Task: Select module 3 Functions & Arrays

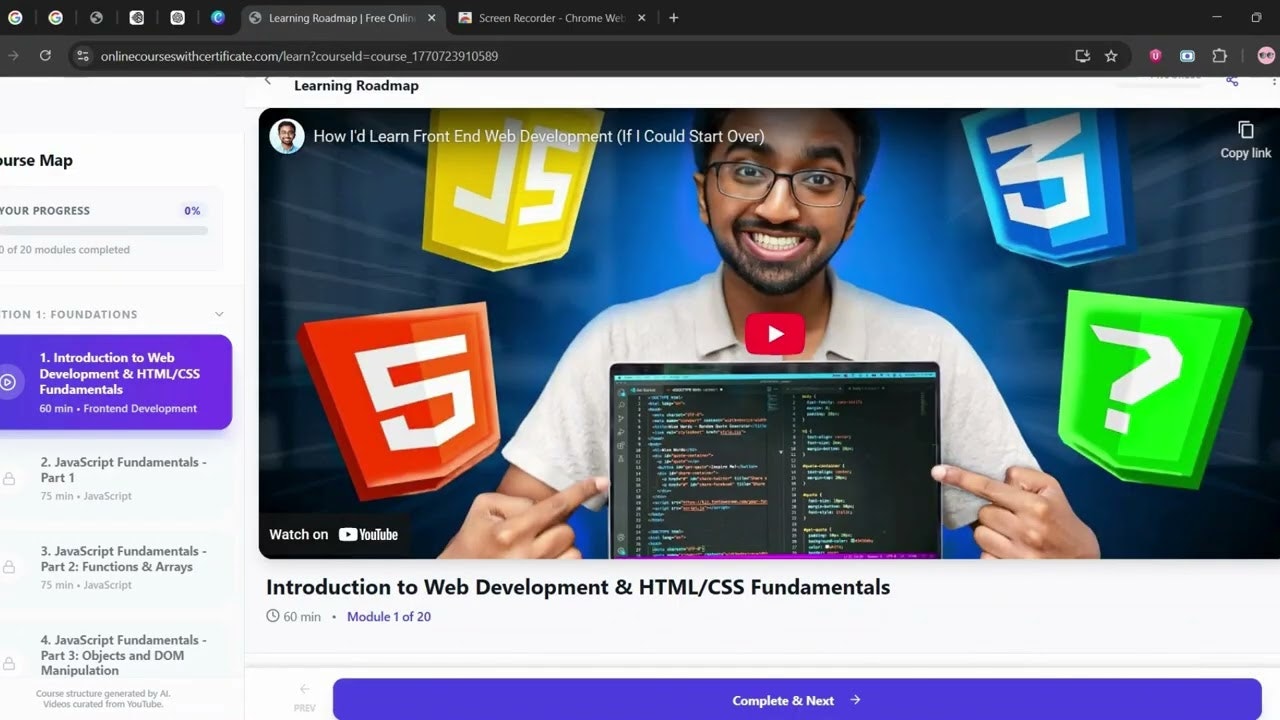Action: point(116,567)
